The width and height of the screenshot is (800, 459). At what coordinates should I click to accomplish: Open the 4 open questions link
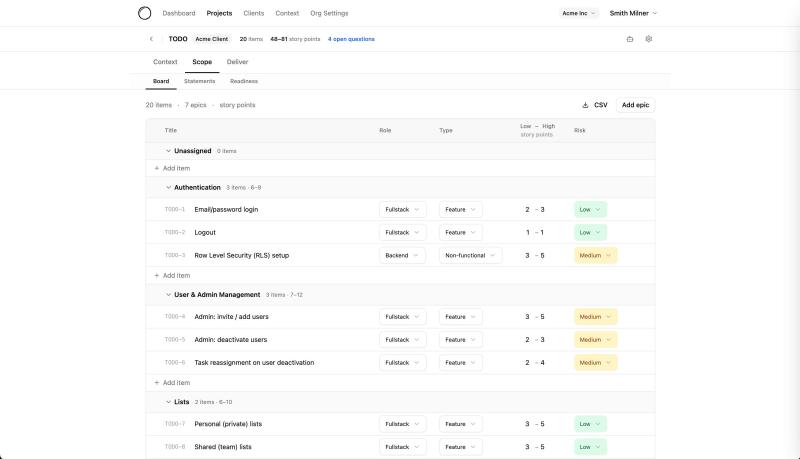(x=351, y=39)
